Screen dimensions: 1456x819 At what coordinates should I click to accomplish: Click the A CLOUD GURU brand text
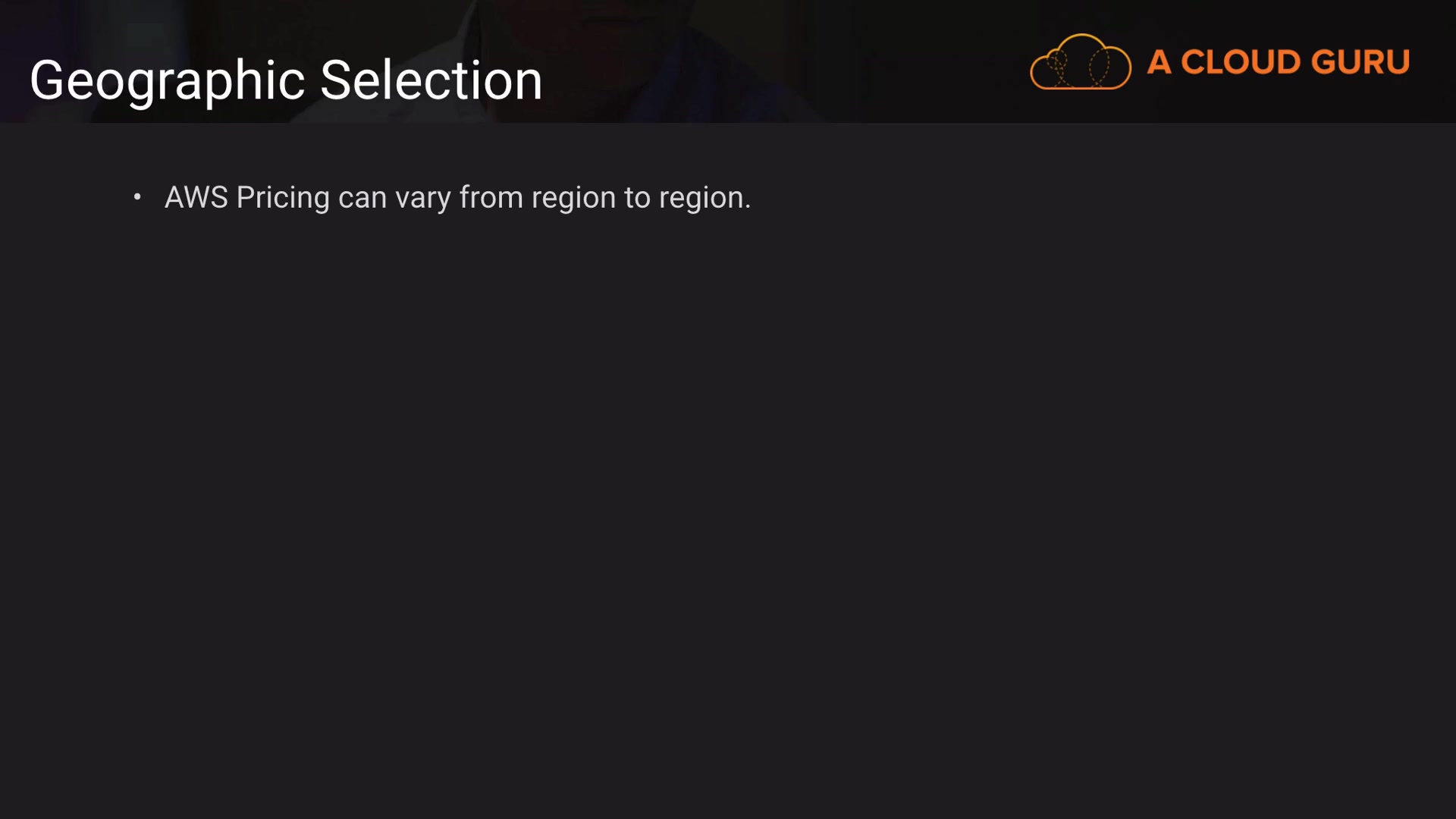[1278, 62]
